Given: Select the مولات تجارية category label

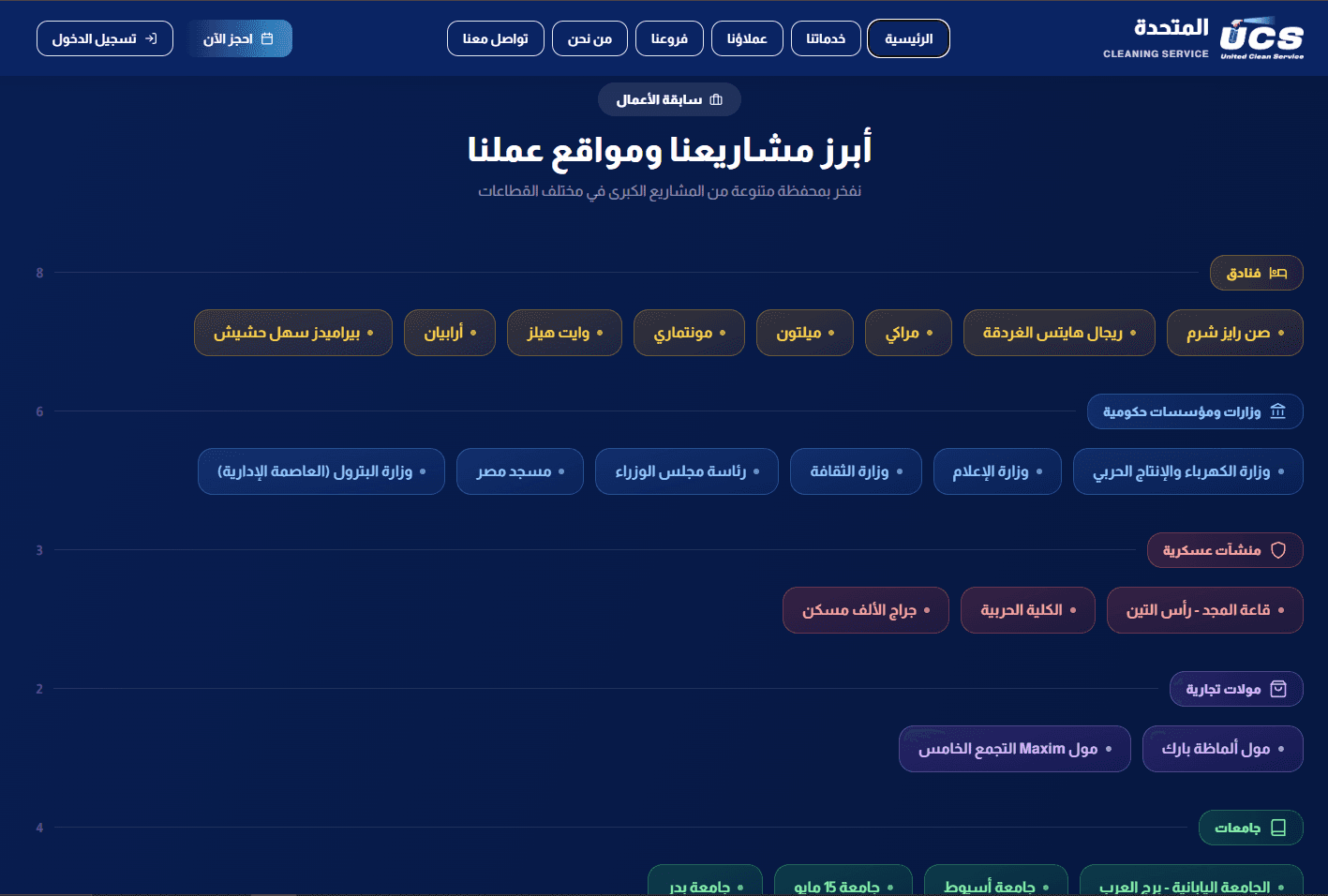Looking at the screenshot, I should [1236, 689].
